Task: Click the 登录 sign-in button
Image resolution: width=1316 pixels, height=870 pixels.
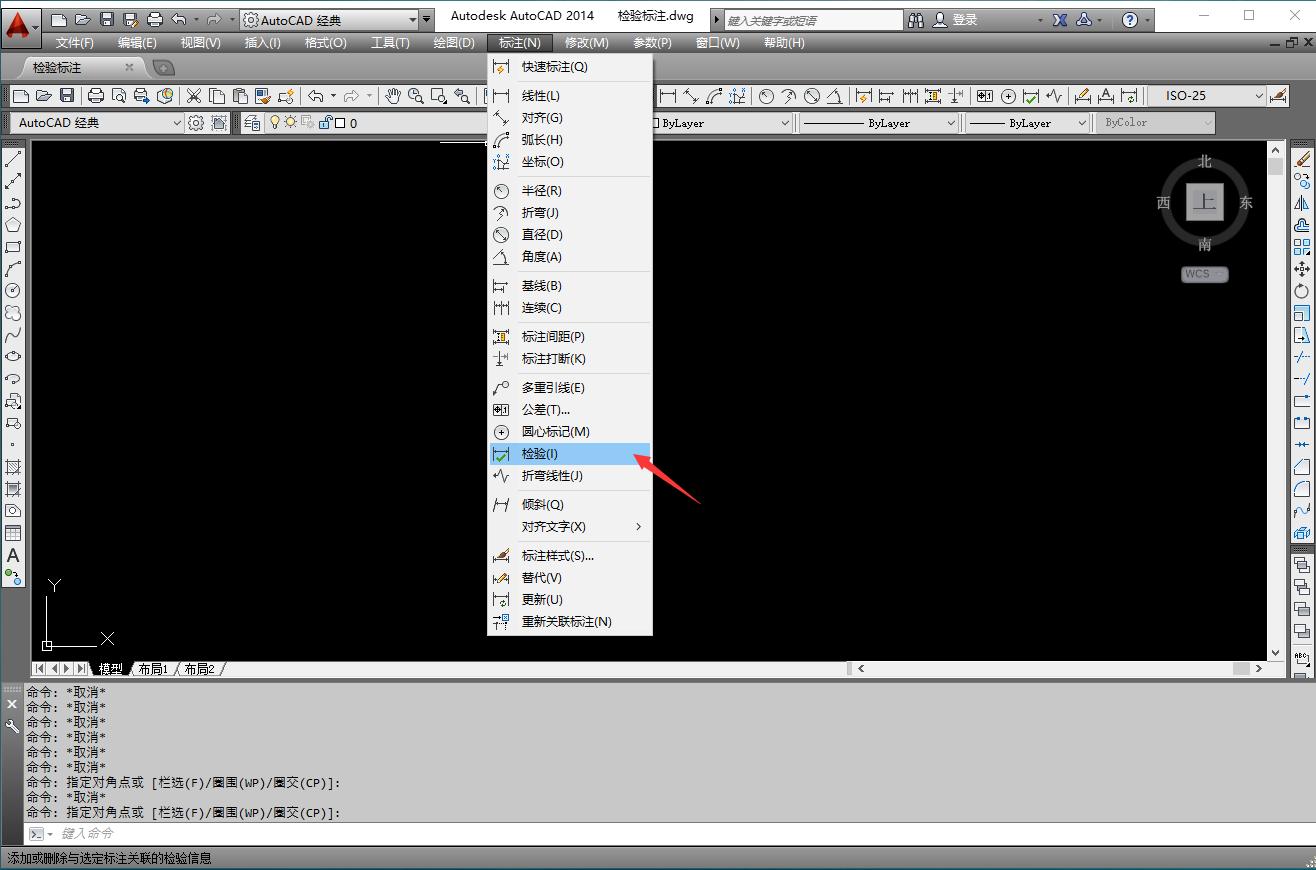Action: pos(956,20)
